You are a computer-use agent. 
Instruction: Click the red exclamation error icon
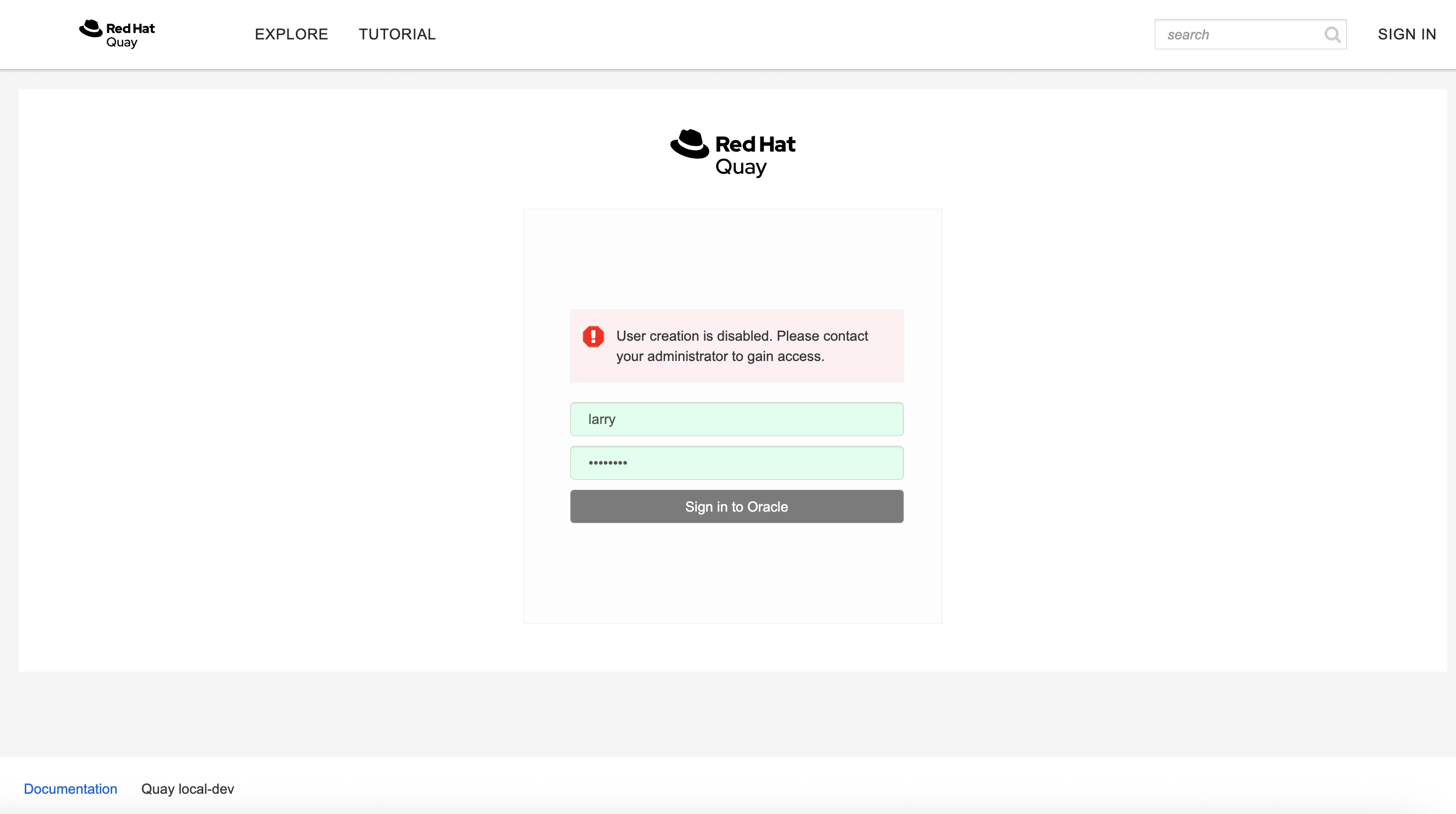click(x=593, y=336)
